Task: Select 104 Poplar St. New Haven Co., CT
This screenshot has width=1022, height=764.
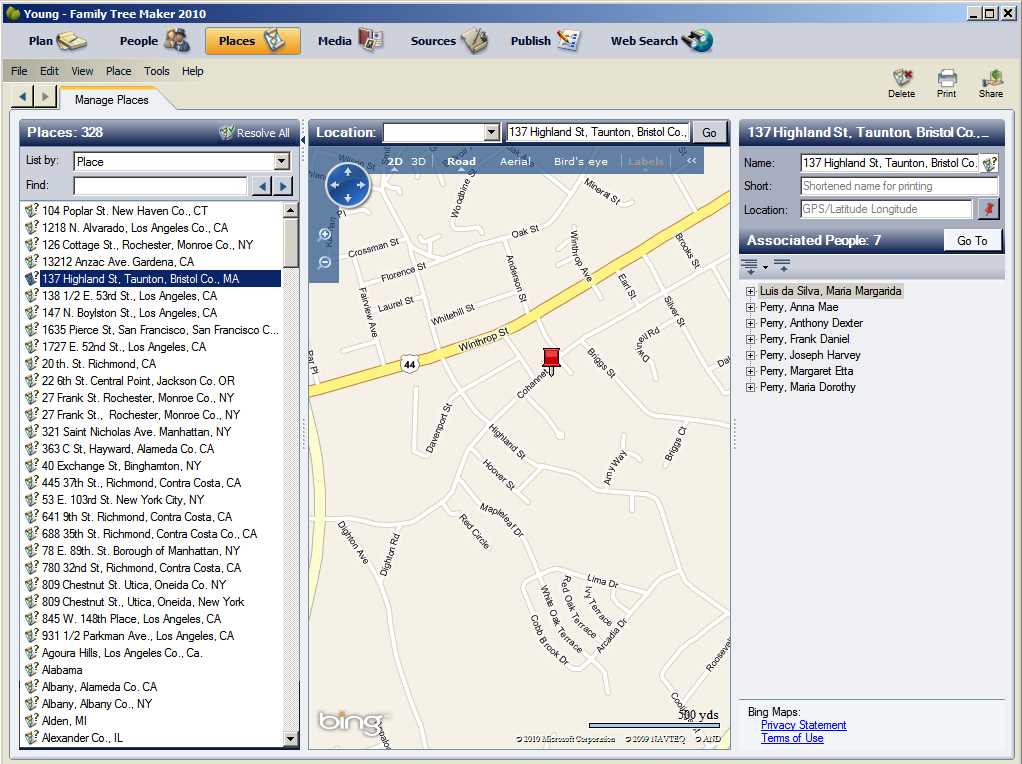Action: coord(124,211)
